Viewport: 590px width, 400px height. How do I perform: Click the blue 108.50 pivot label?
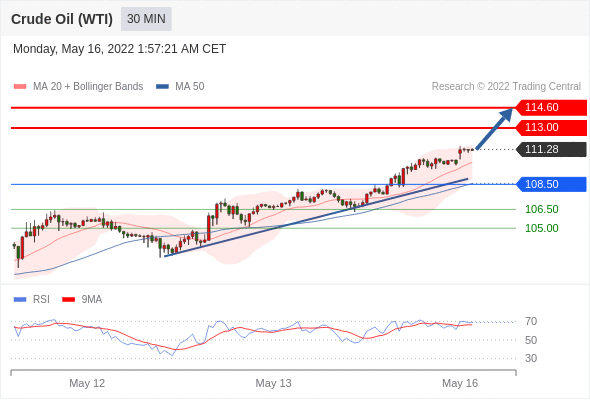(x=551, y=184)
